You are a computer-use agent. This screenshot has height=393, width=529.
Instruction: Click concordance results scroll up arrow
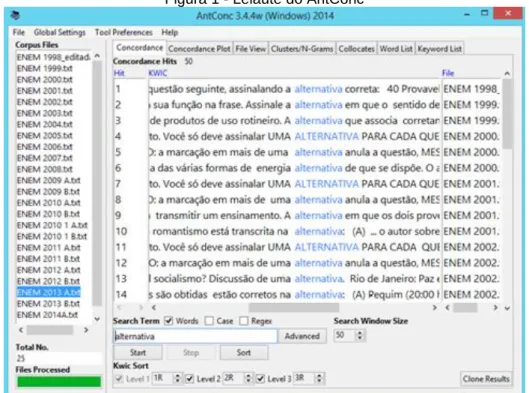pyautogui.click(x=507, y=73)
